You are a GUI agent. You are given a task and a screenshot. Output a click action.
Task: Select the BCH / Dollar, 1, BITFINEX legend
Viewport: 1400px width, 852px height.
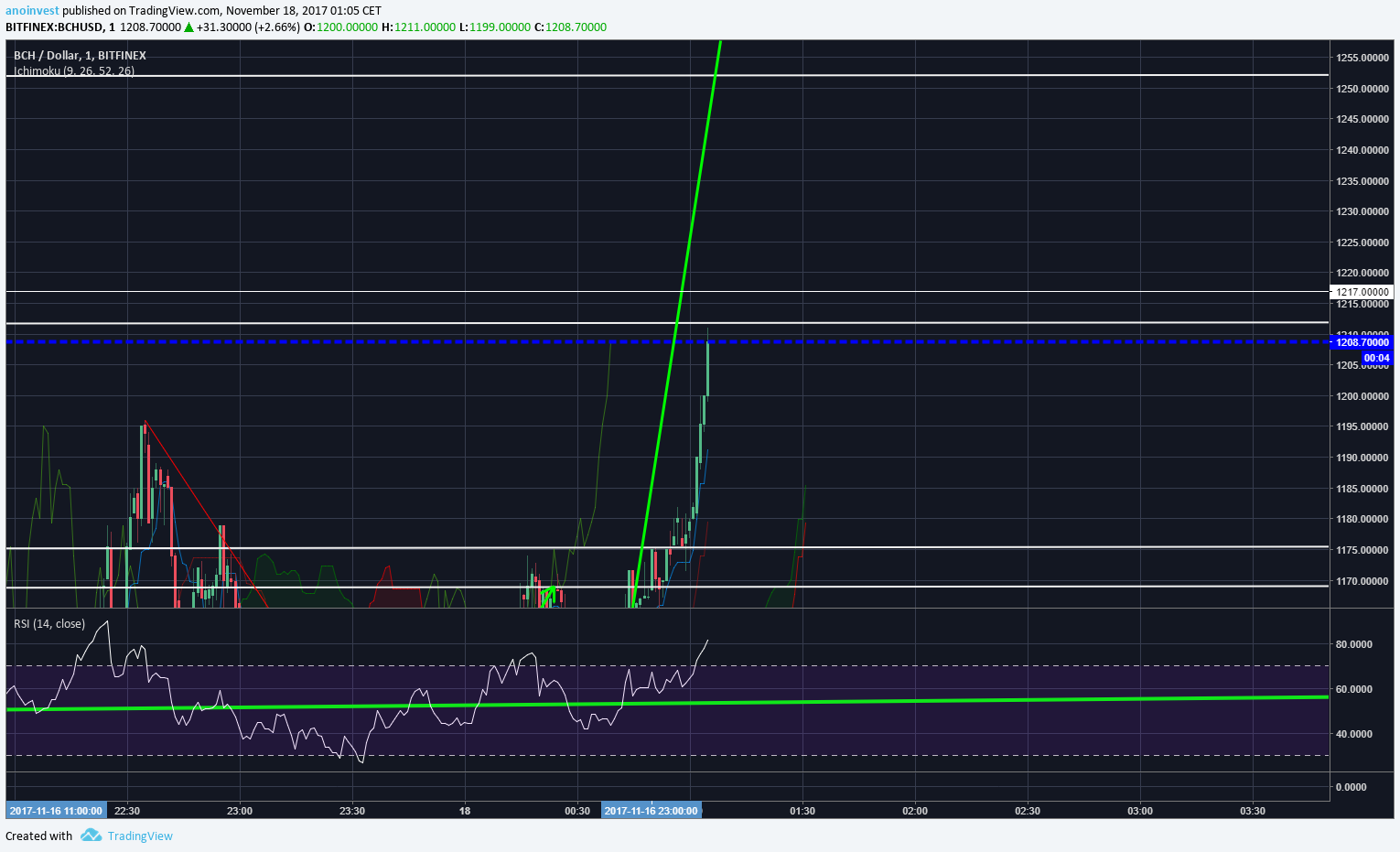click(80, 55)
